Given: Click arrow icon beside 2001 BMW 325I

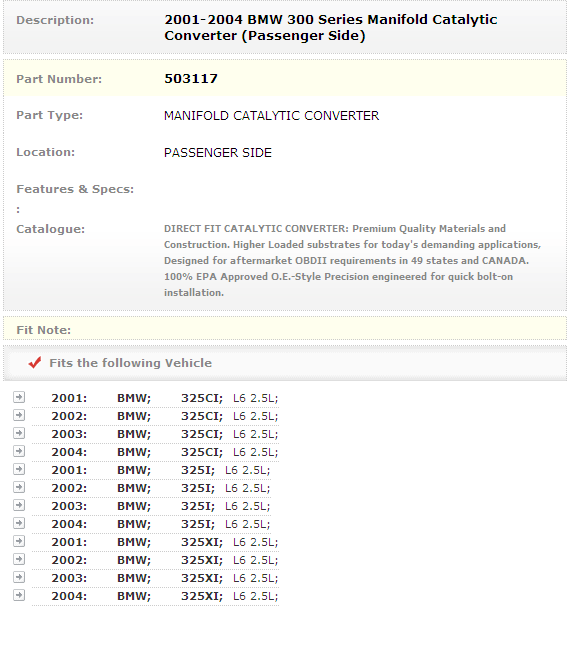Looking at the screenshot, I should tap(19, 469).
